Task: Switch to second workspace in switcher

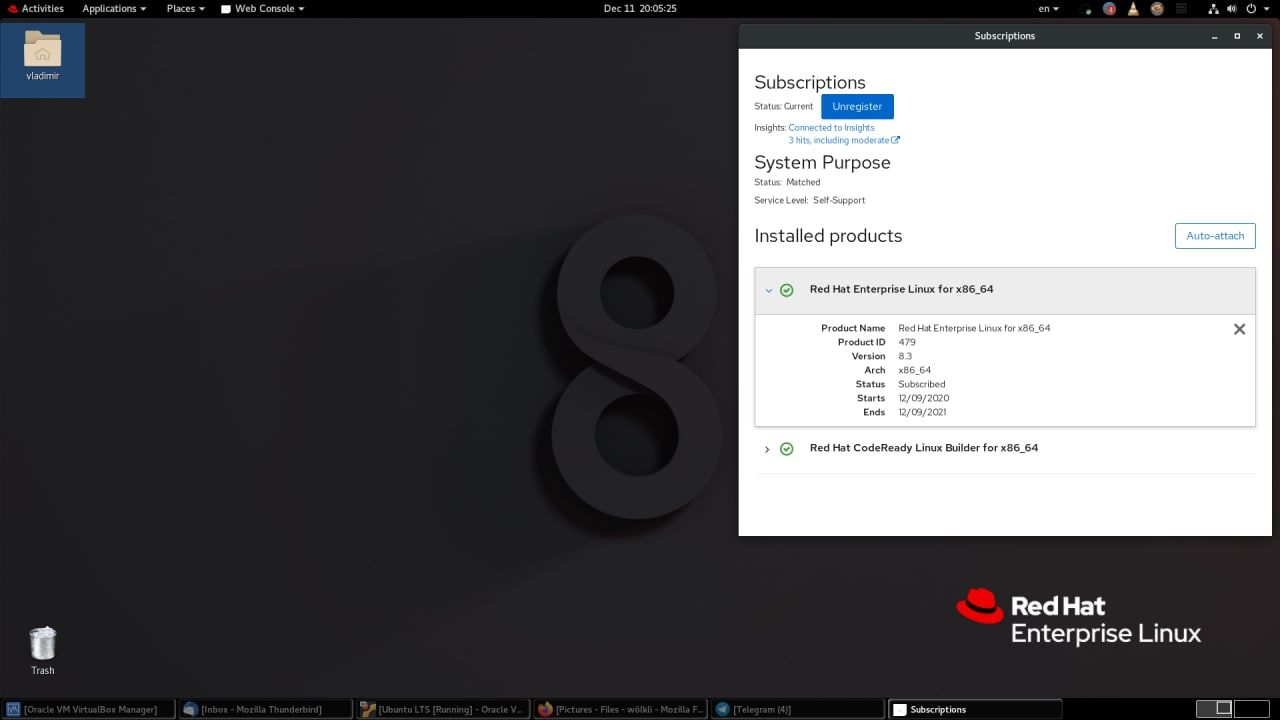Action: tap(1251, 709)
